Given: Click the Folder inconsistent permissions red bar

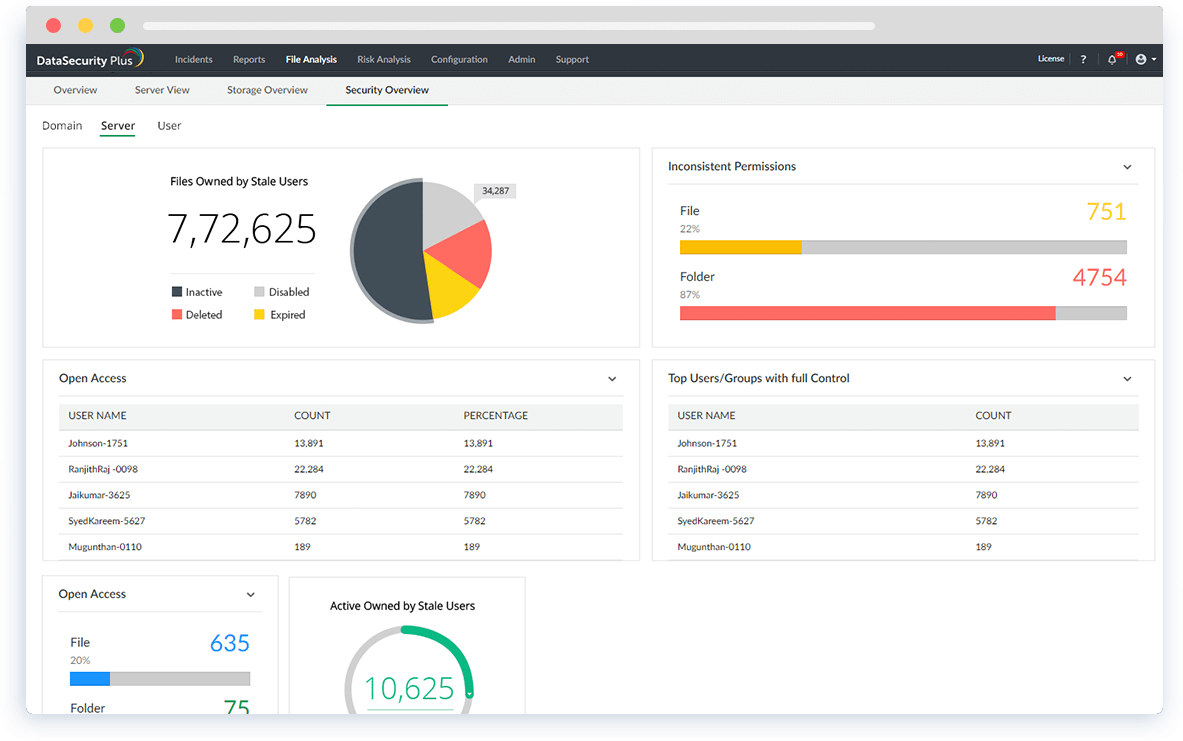Looking at the screenshot, I should [x=867, y=313].
